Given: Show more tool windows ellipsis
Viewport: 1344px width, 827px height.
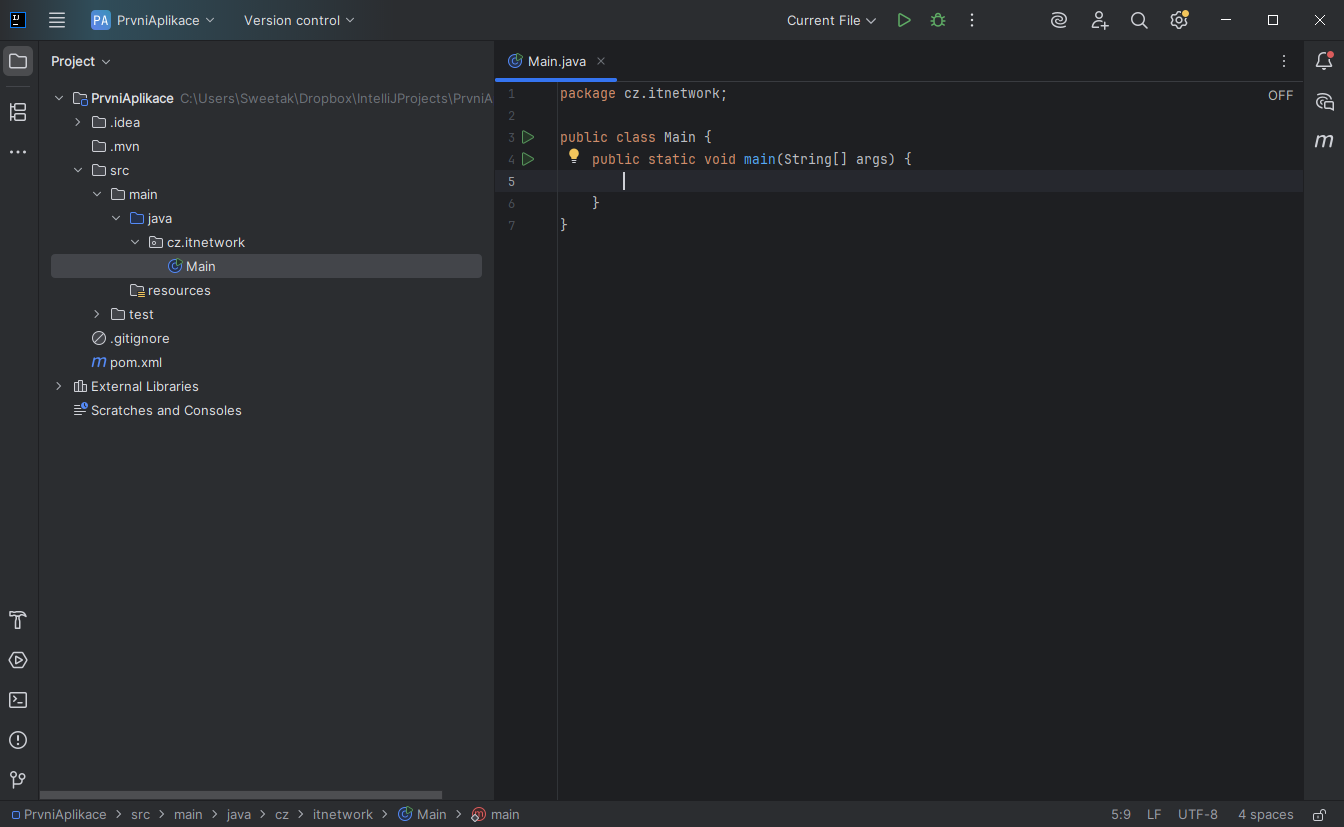Looking at the screenshot, I should pos(18,152).
